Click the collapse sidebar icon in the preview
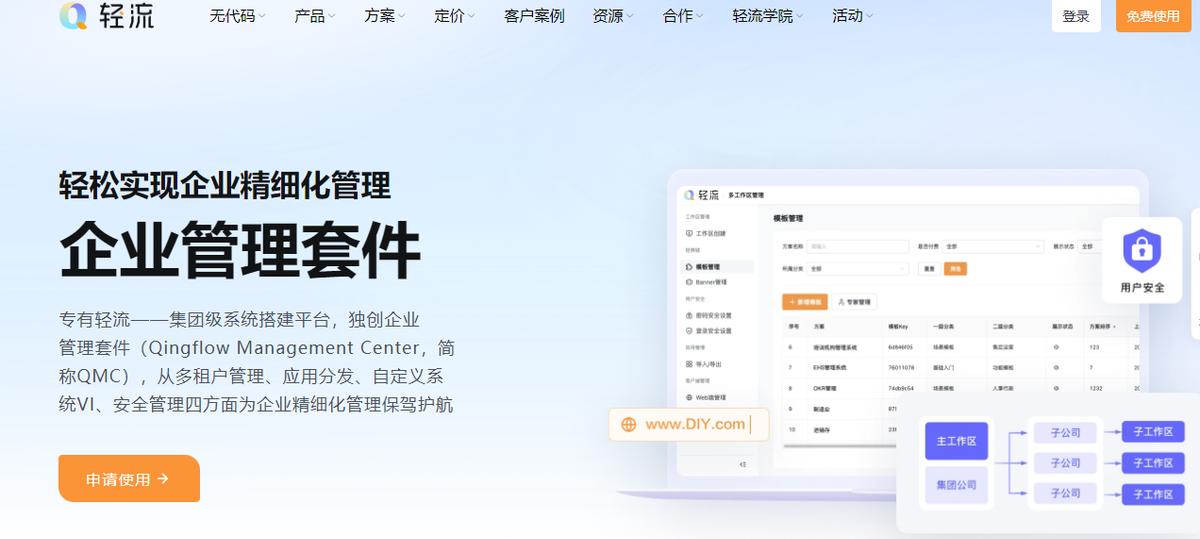1200x539 pixels. click(742, 464)
